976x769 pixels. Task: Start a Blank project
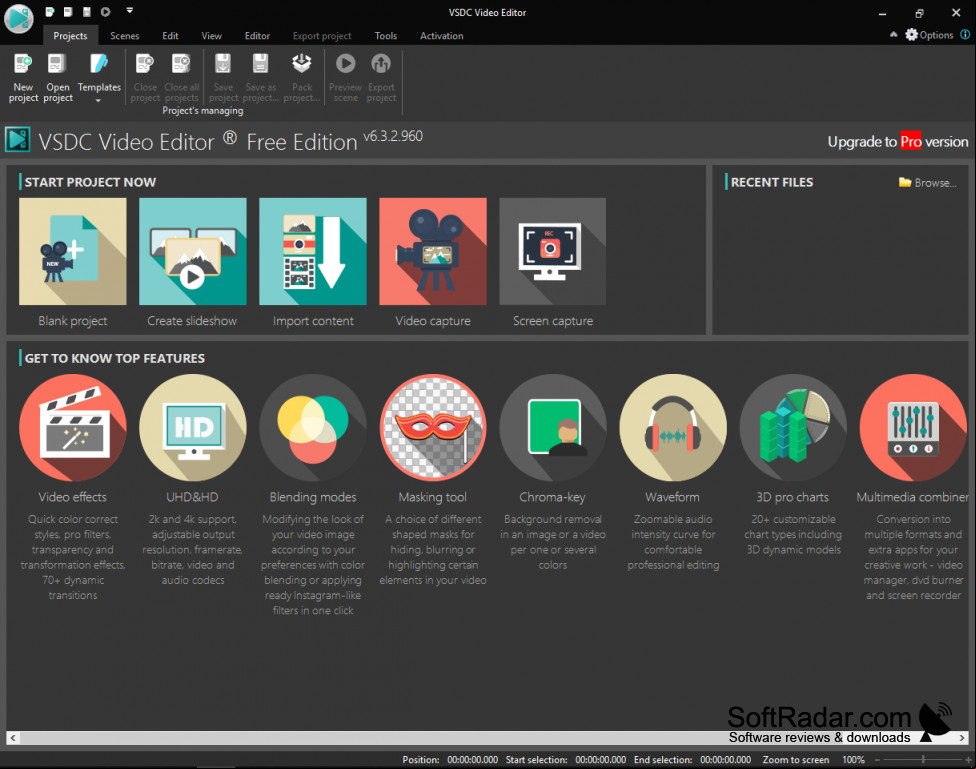click(73, 252)
